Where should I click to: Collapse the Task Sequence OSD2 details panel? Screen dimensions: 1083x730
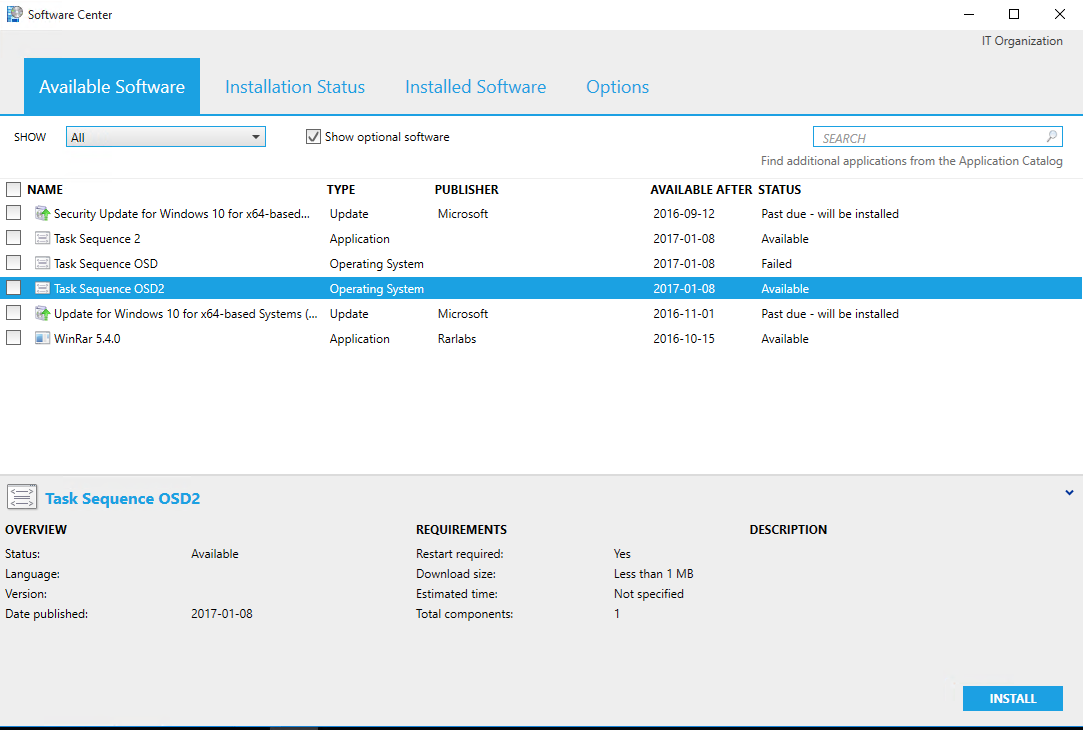tap(1069, 492)
